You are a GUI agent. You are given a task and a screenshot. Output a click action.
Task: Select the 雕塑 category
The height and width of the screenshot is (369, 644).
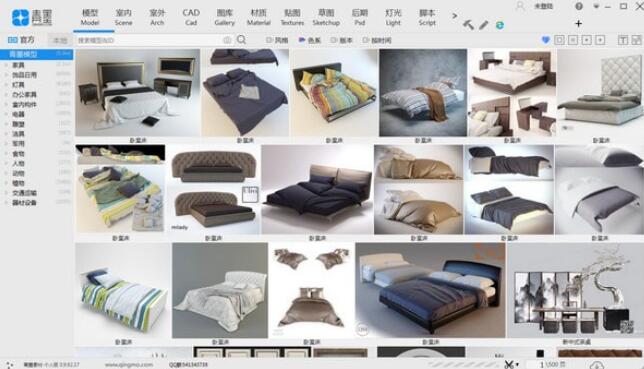tap(18, 124)
